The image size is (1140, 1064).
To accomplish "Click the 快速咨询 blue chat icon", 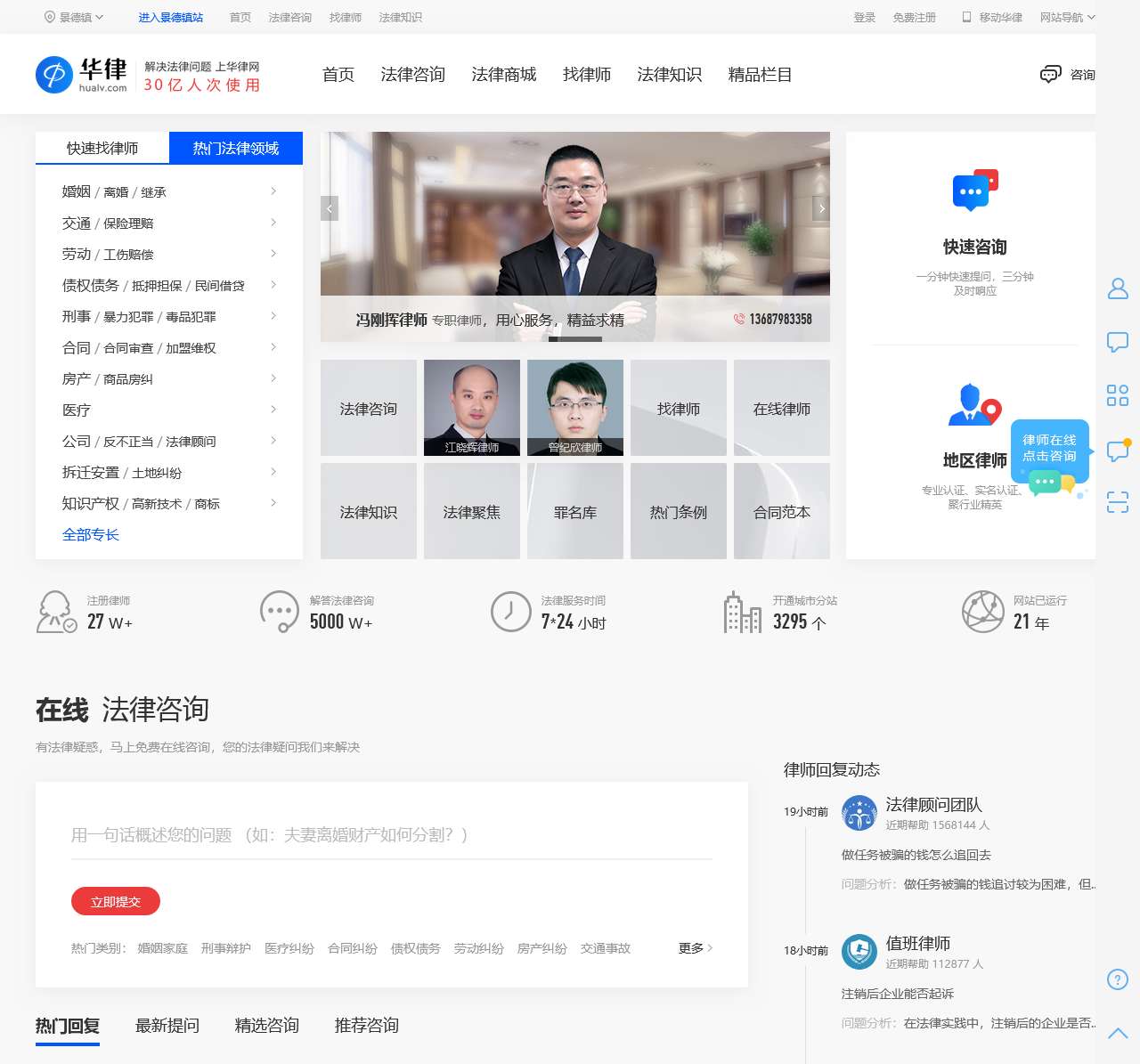I will click(x=974, y=190).
